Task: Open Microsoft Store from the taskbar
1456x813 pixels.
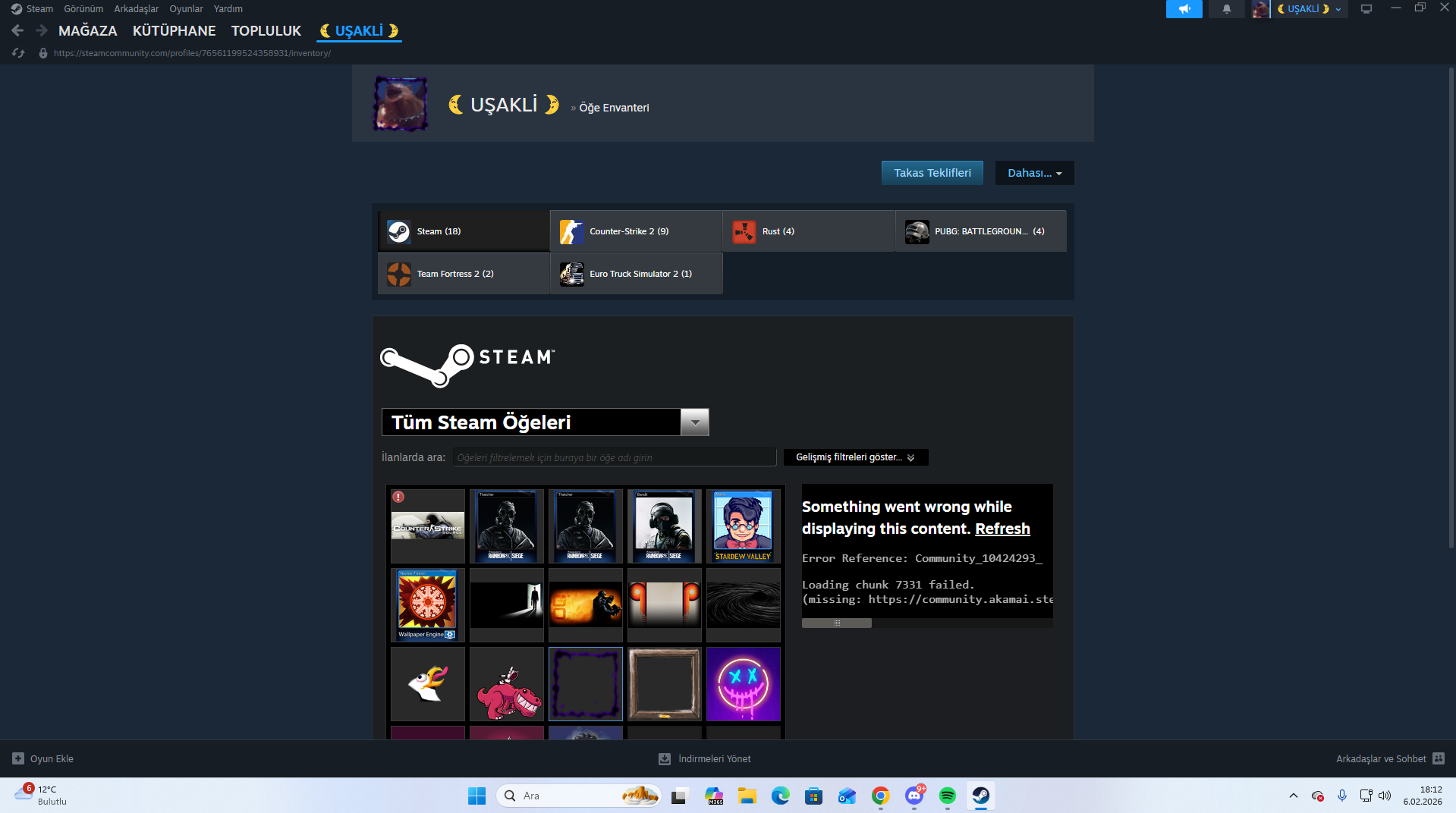Action: (x=813, y=796)
